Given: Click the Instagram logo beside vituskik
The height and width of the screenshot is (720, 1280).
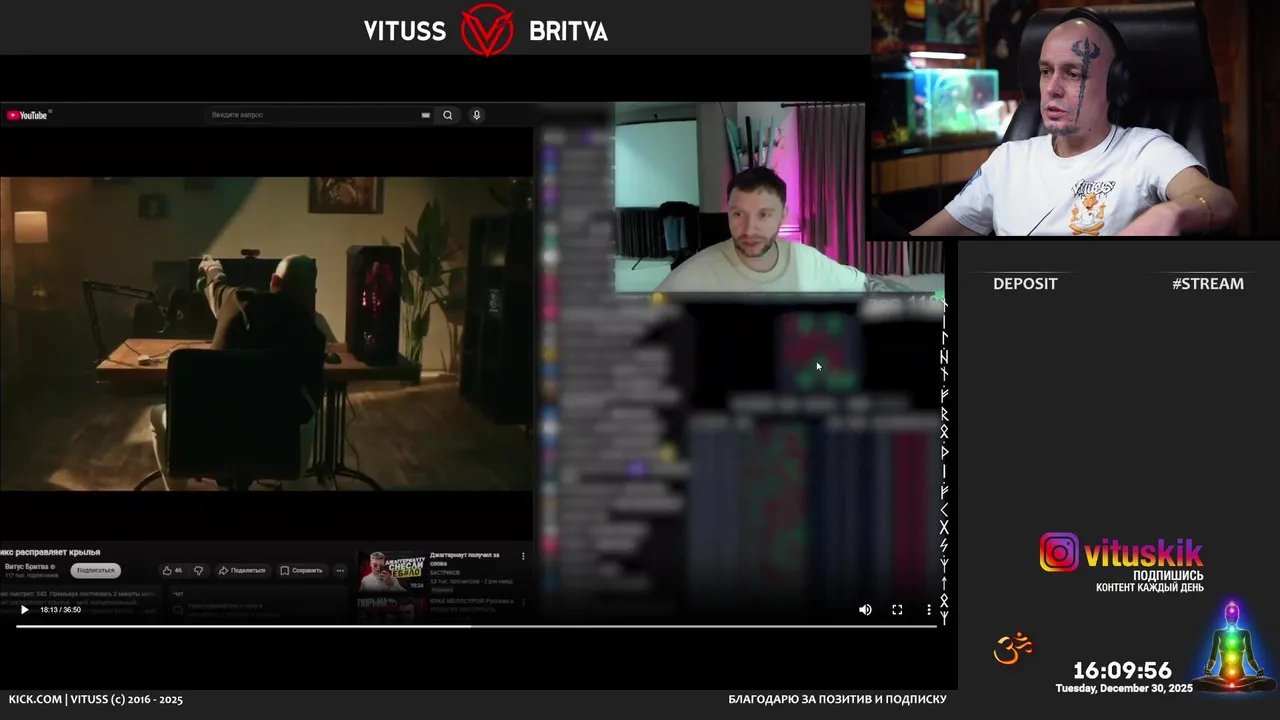Looking at the screenshot, I should tap(1059, 552).
